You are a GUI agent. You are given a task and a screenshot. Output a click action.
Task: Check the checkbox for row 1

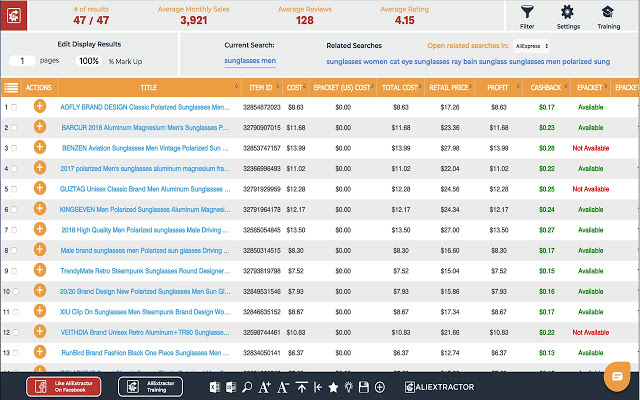click(x=14, y=106)
